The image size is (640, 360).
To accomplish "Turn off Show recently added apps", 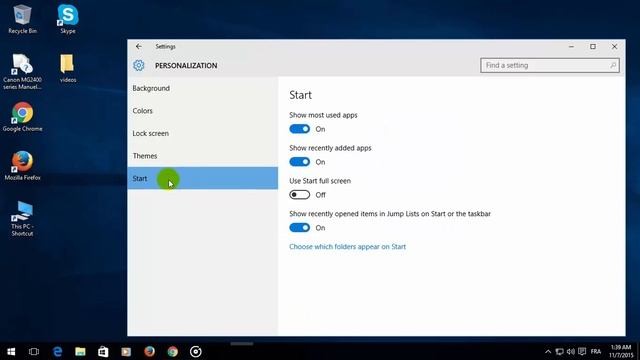I will tap(300, 162).
